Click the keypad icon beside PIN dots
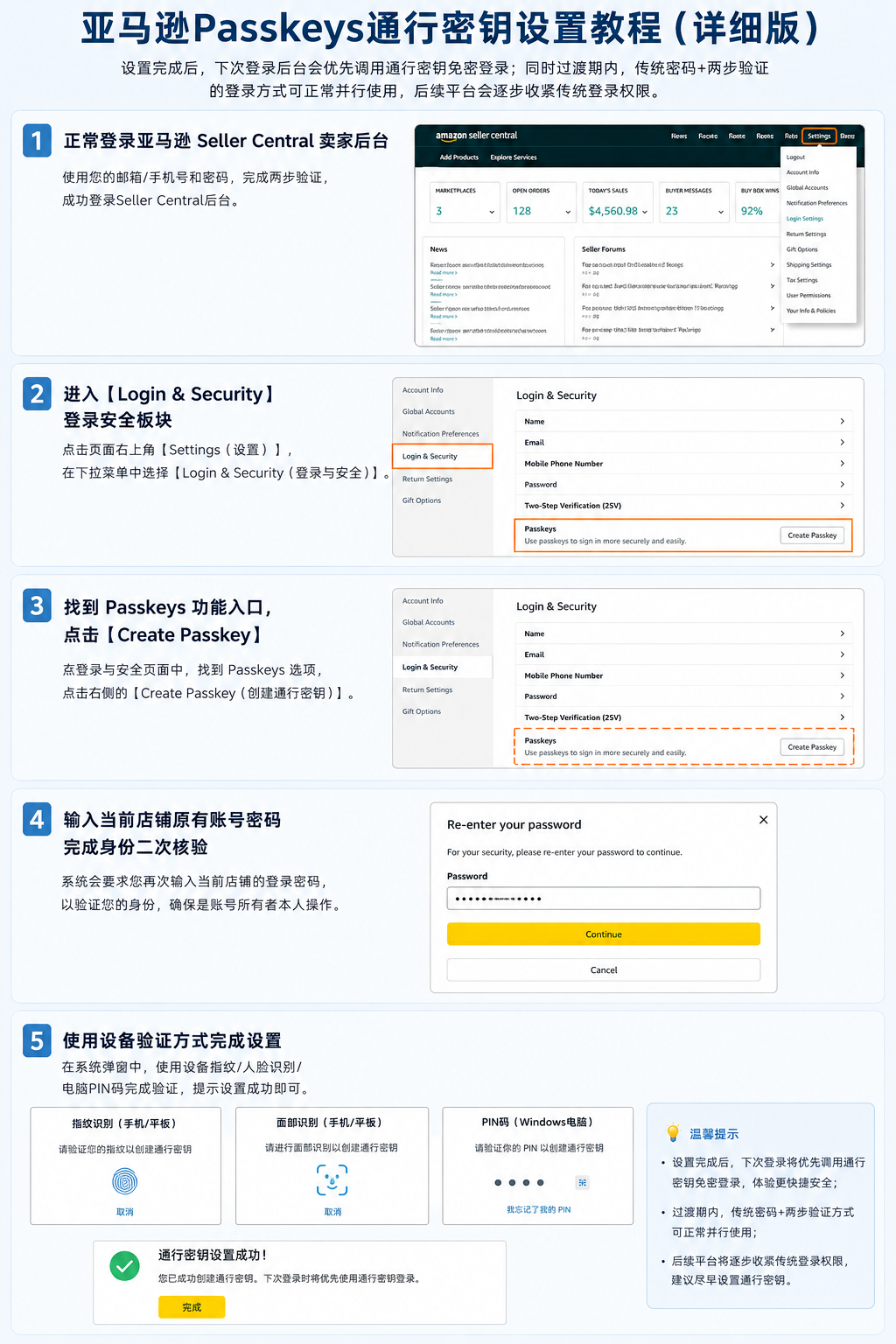896x1344 pixels. tap(582, 1182)
